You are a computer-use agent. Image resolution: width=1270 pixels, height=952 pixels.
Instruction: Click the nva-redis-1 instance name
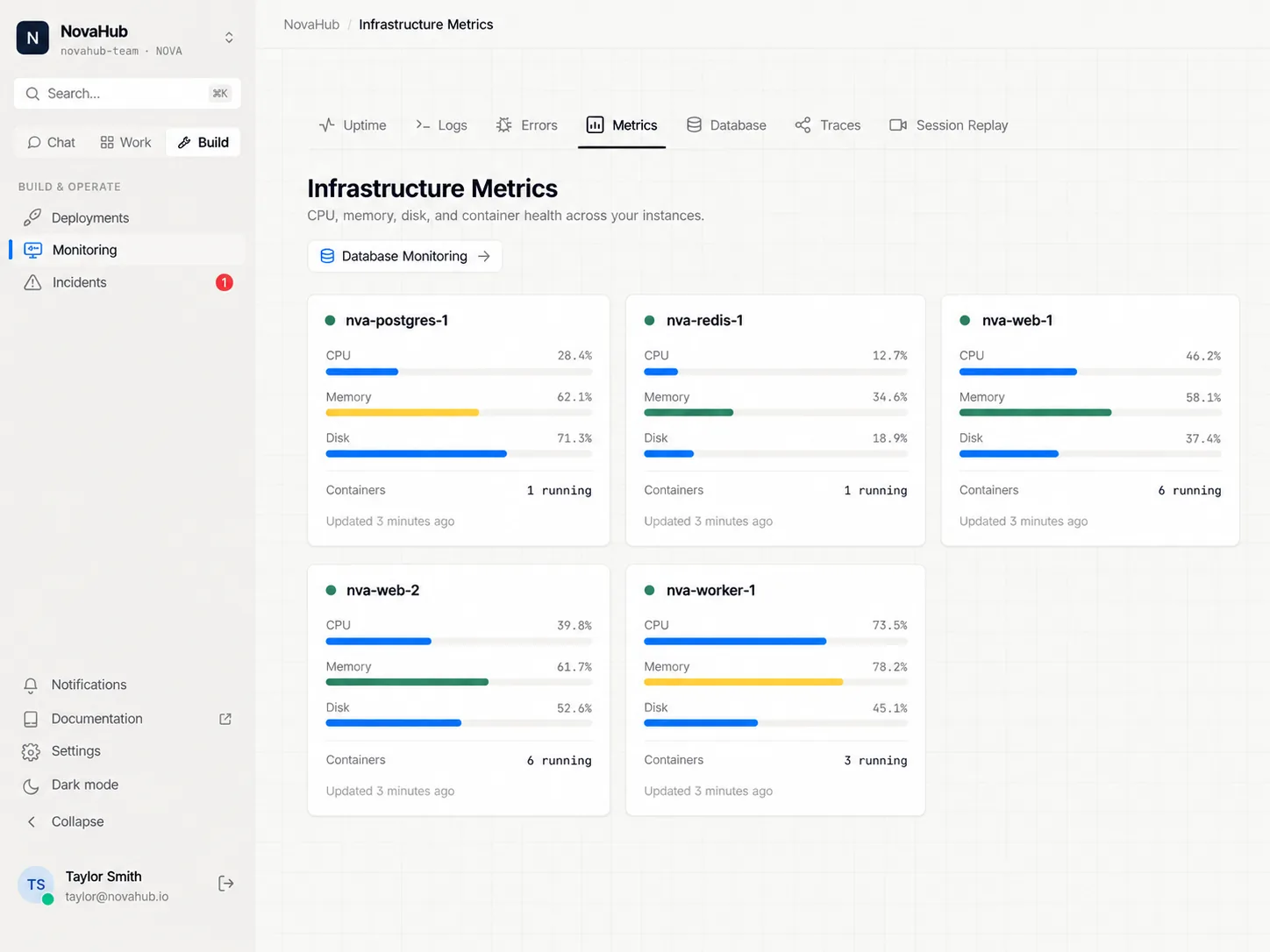point(704,321)
